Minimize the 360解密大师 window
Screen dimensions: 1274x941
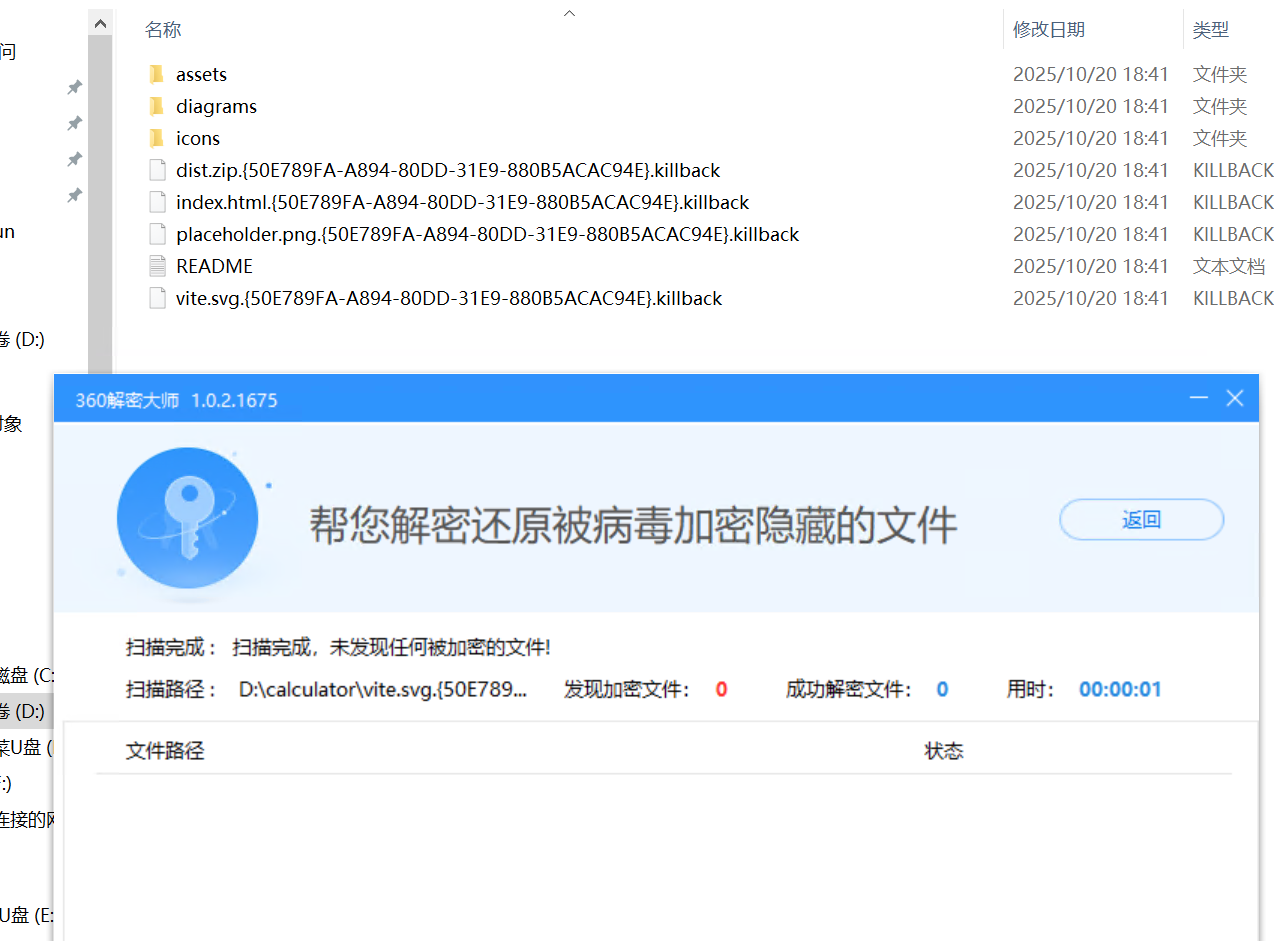[x=1199, y=399]
